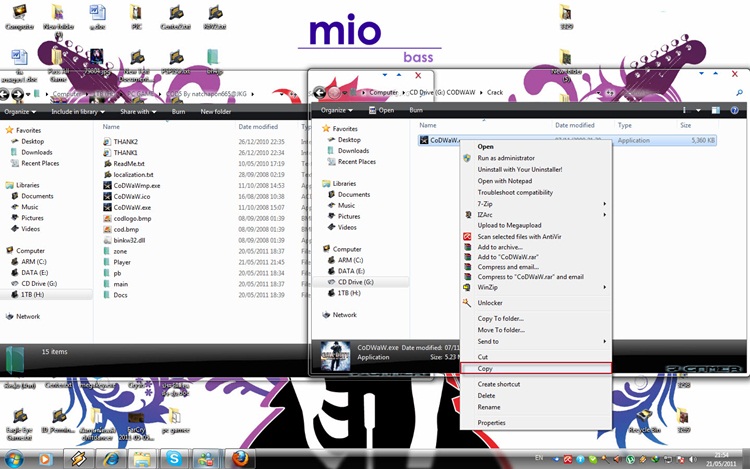This screenshot has height=469, width=750.
Task: Open the Share with dropdown
Action: (138, 112)
